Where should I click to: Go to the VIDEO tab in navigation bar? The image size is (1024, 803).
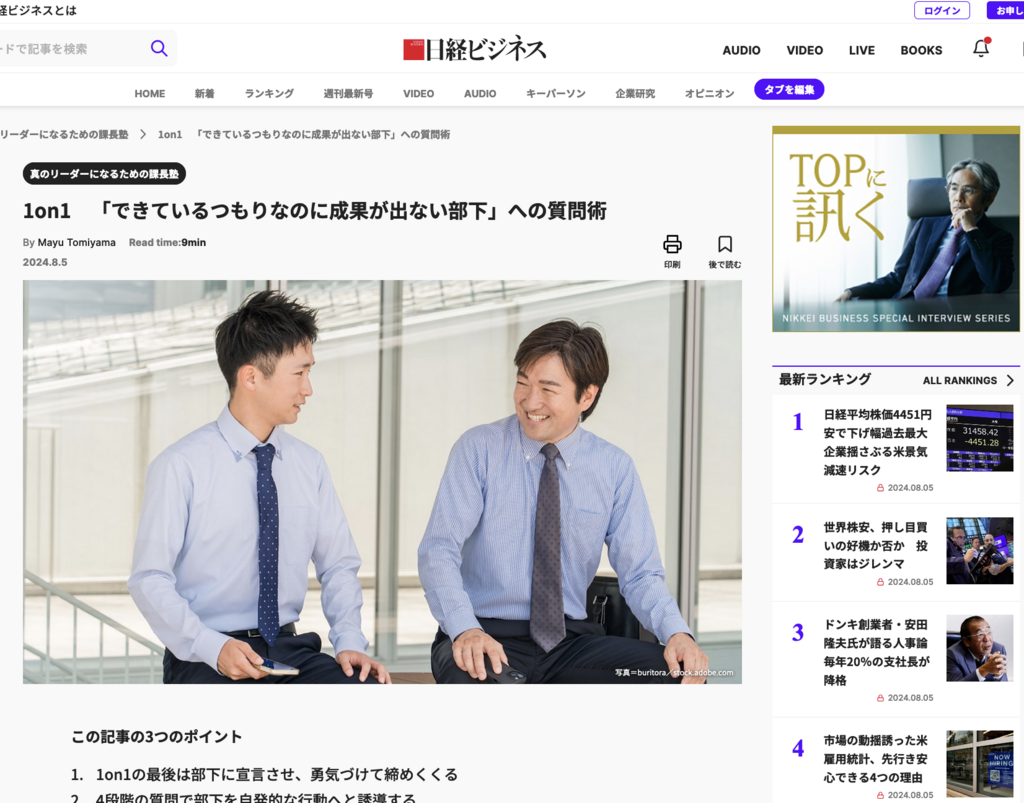(419, 93)
